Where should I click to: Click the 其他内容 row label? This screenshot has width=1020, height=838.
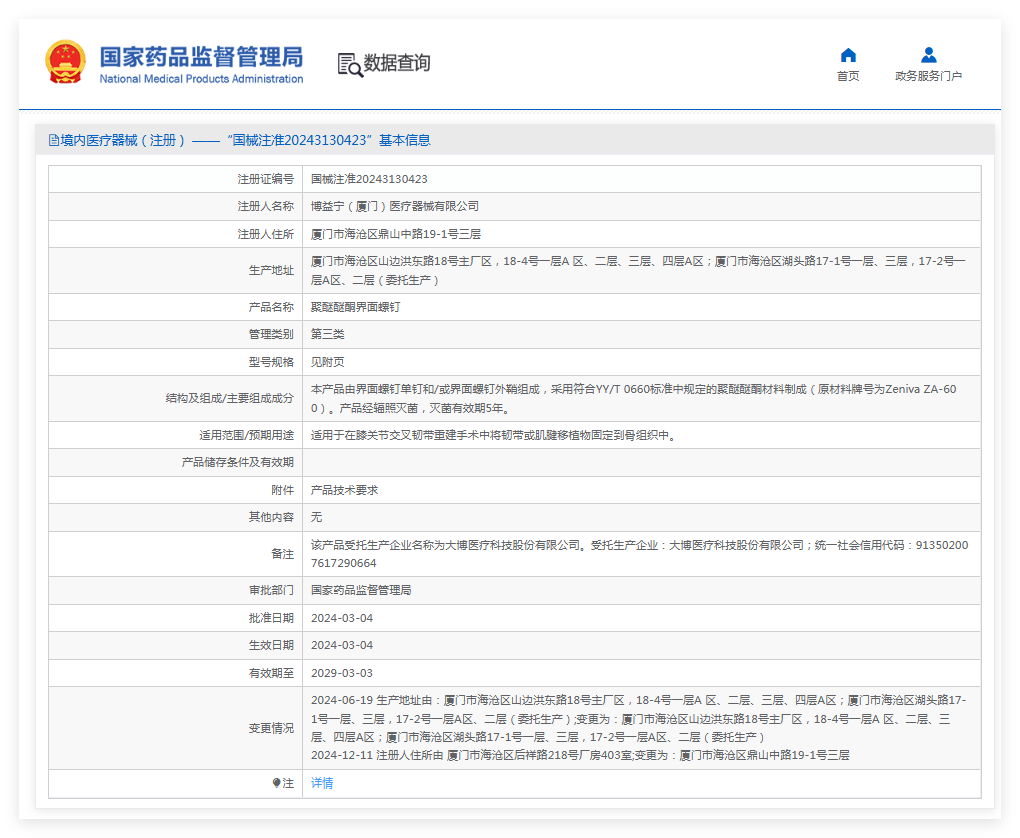[x=271, y=517]
